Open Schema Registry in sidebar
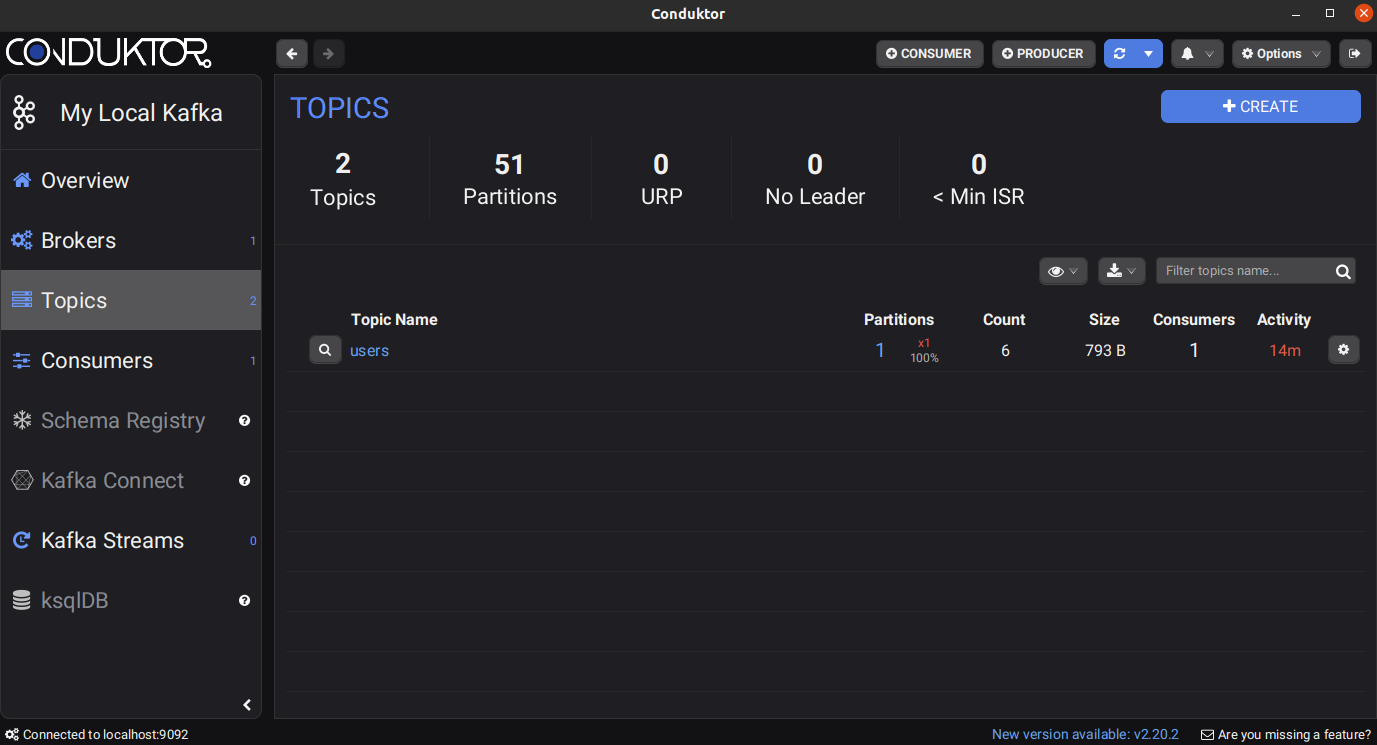This screenshot has height=745, width=1377. [x=131, y=421]
